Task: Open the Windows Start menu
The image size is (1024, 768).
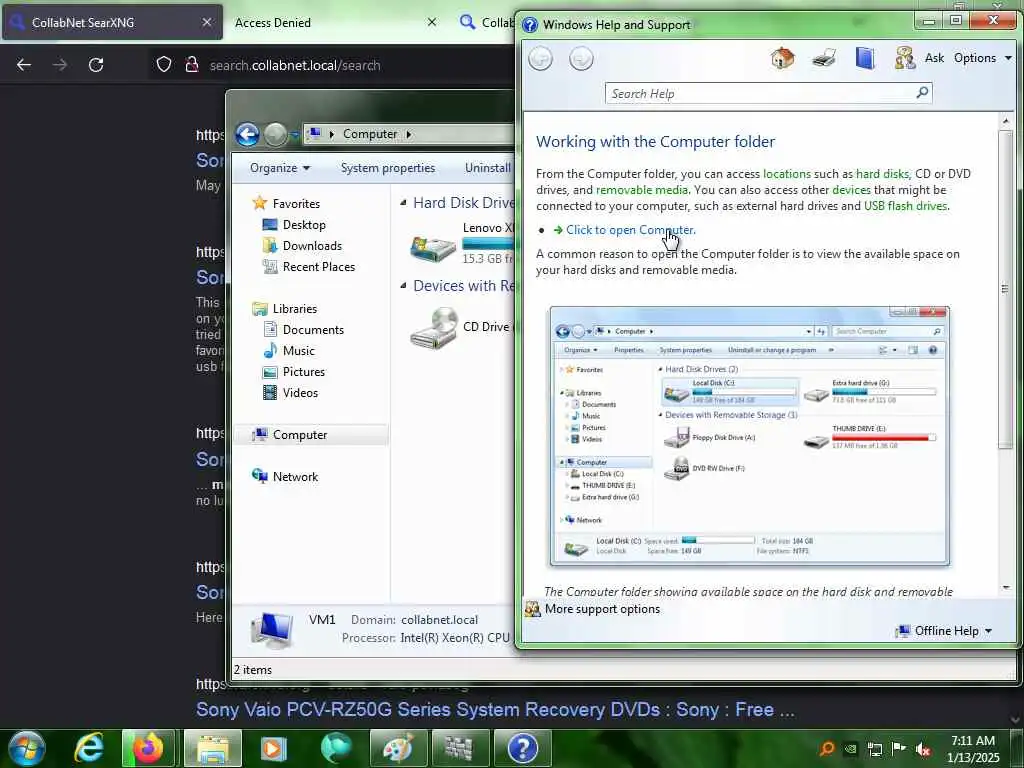Action: tap(27, 748)
